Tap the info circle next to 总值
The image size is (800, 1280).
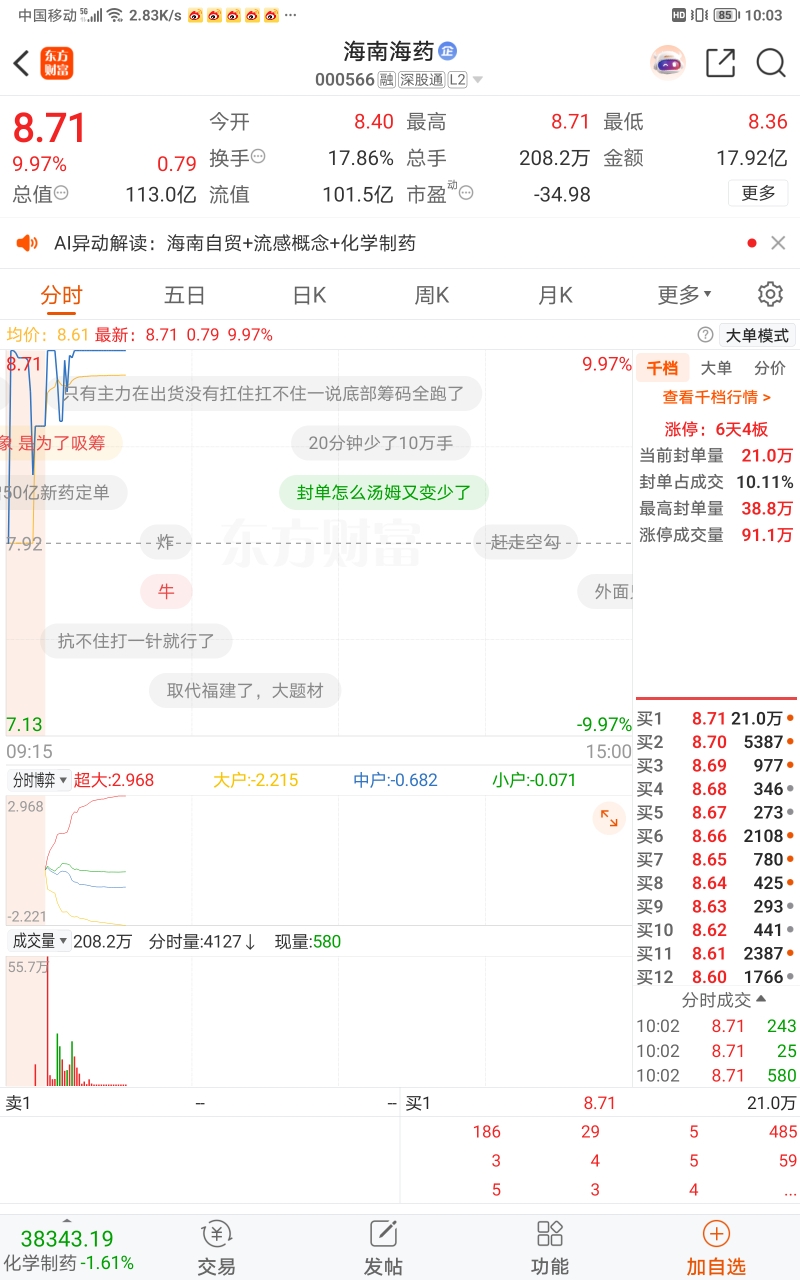62,193
